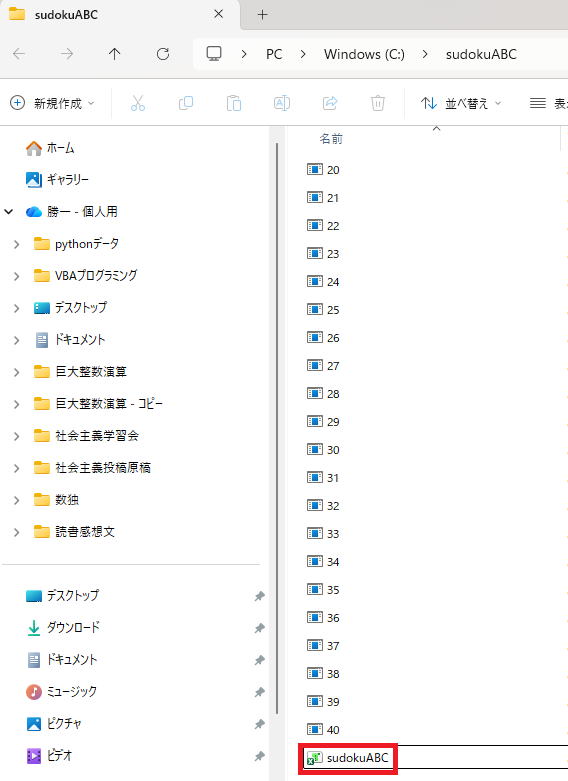Click the Paste clipboard icon
Viewport: 568px width, 781px height.
pyautogui.click(x=234, y=103)
